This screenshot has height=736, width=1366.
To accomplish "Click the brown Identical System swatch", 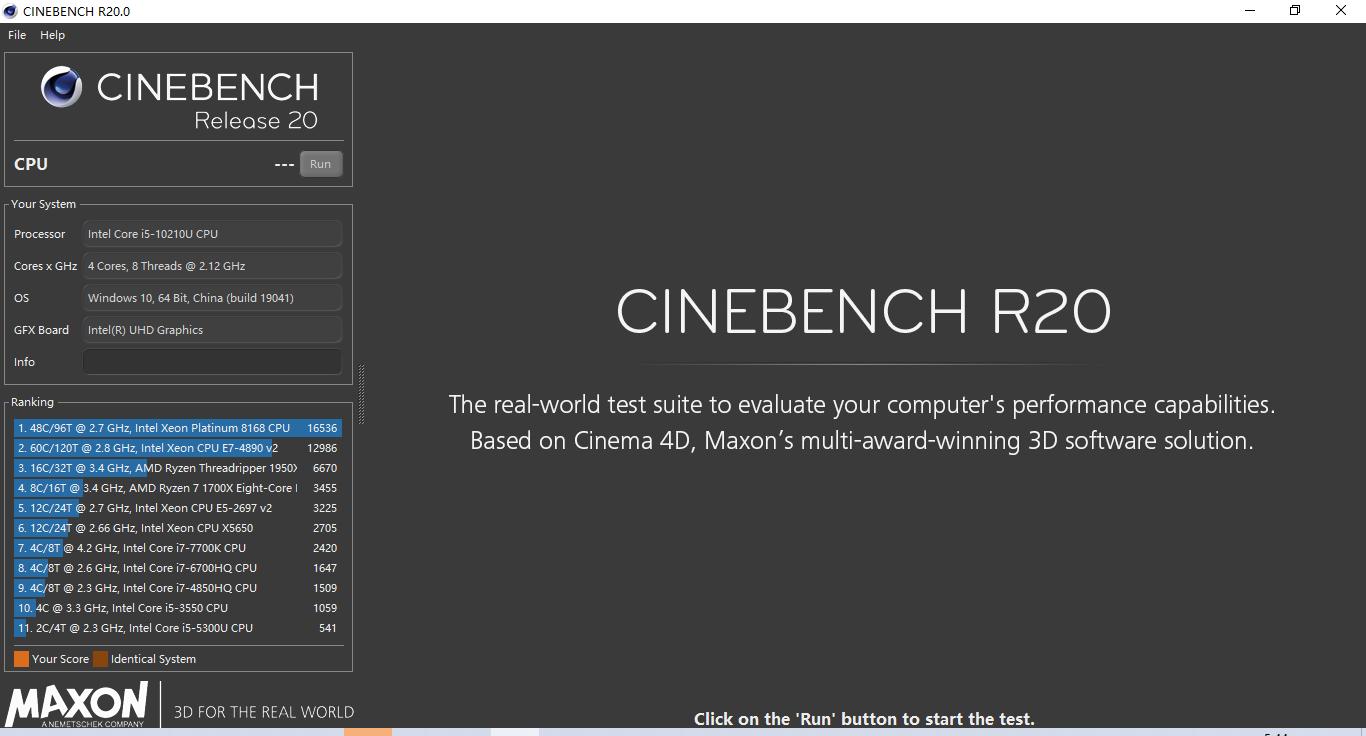I will point(100,659).
